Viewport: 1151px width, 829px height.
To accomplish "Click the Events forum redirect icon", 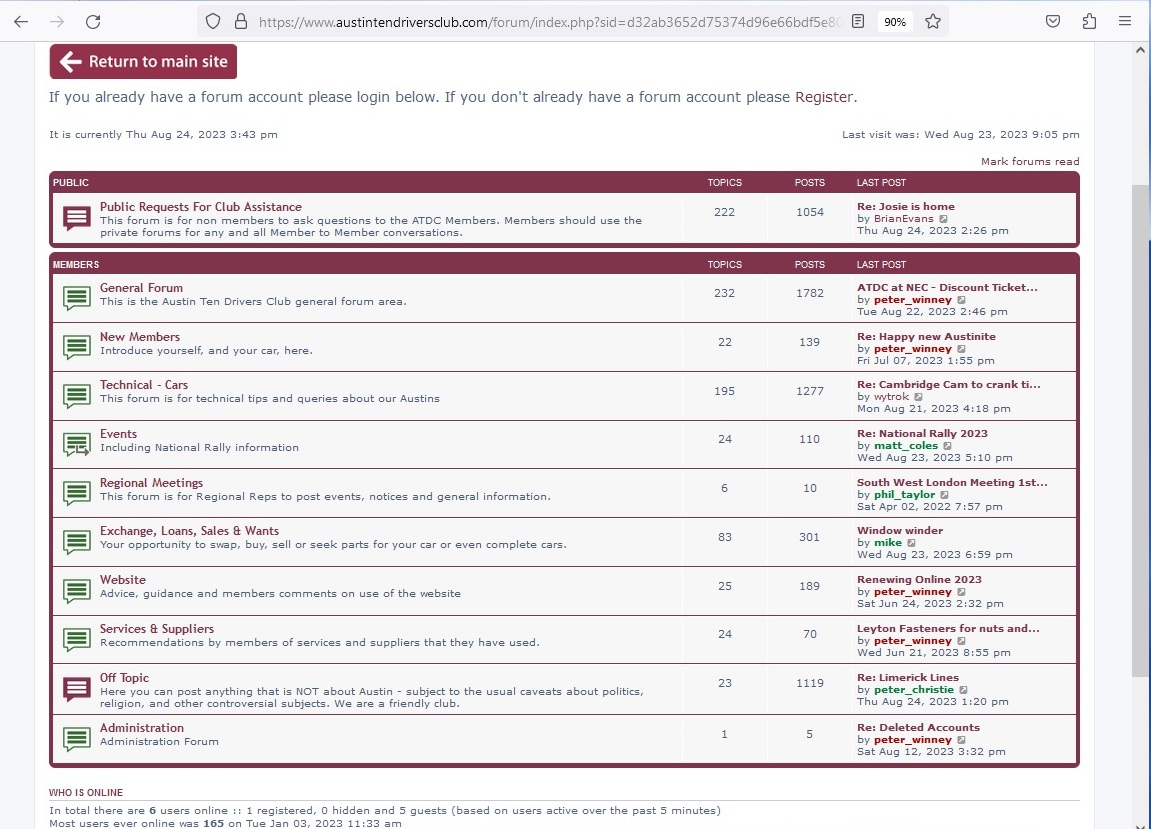I will [x=77, y=444].
